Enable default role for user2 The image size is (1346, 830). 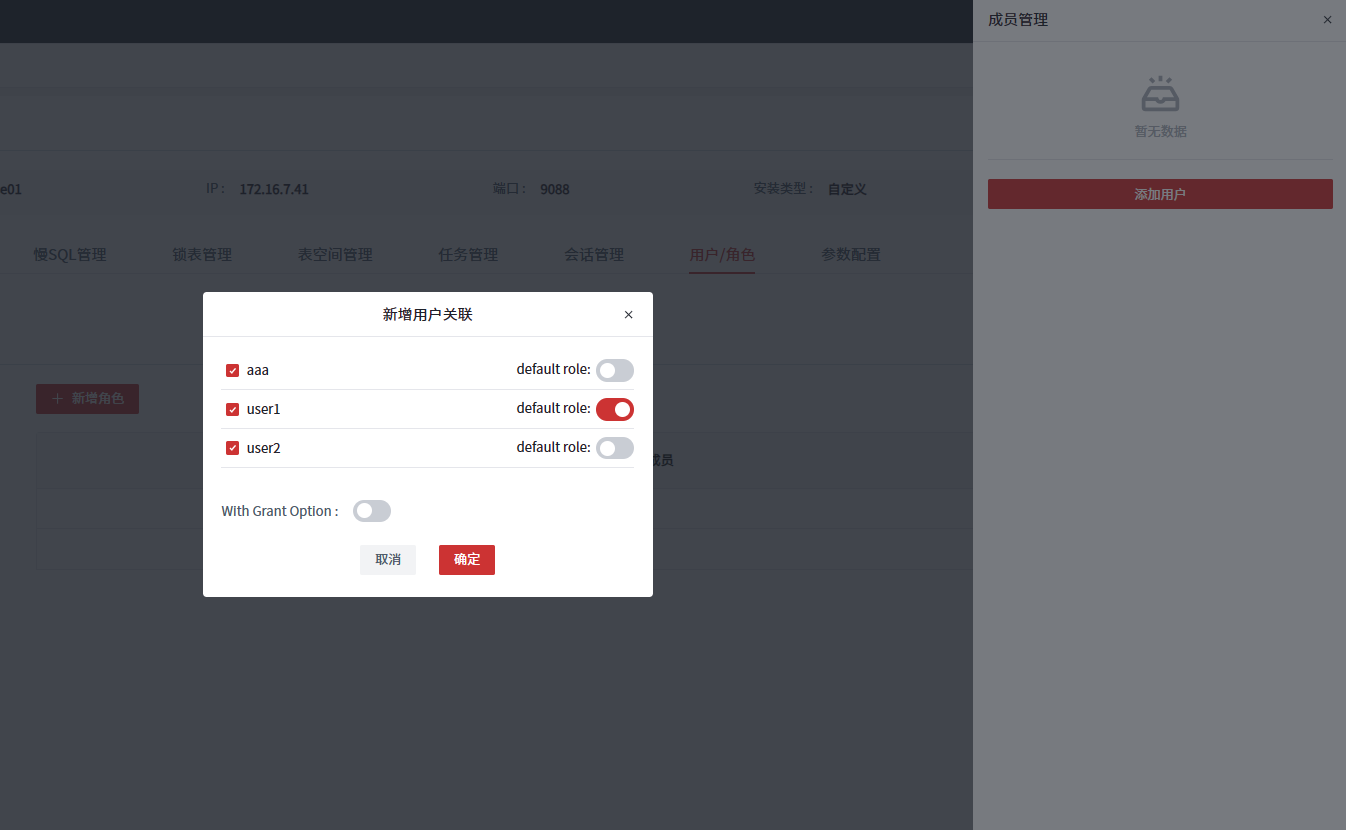(x=614, y=448)
